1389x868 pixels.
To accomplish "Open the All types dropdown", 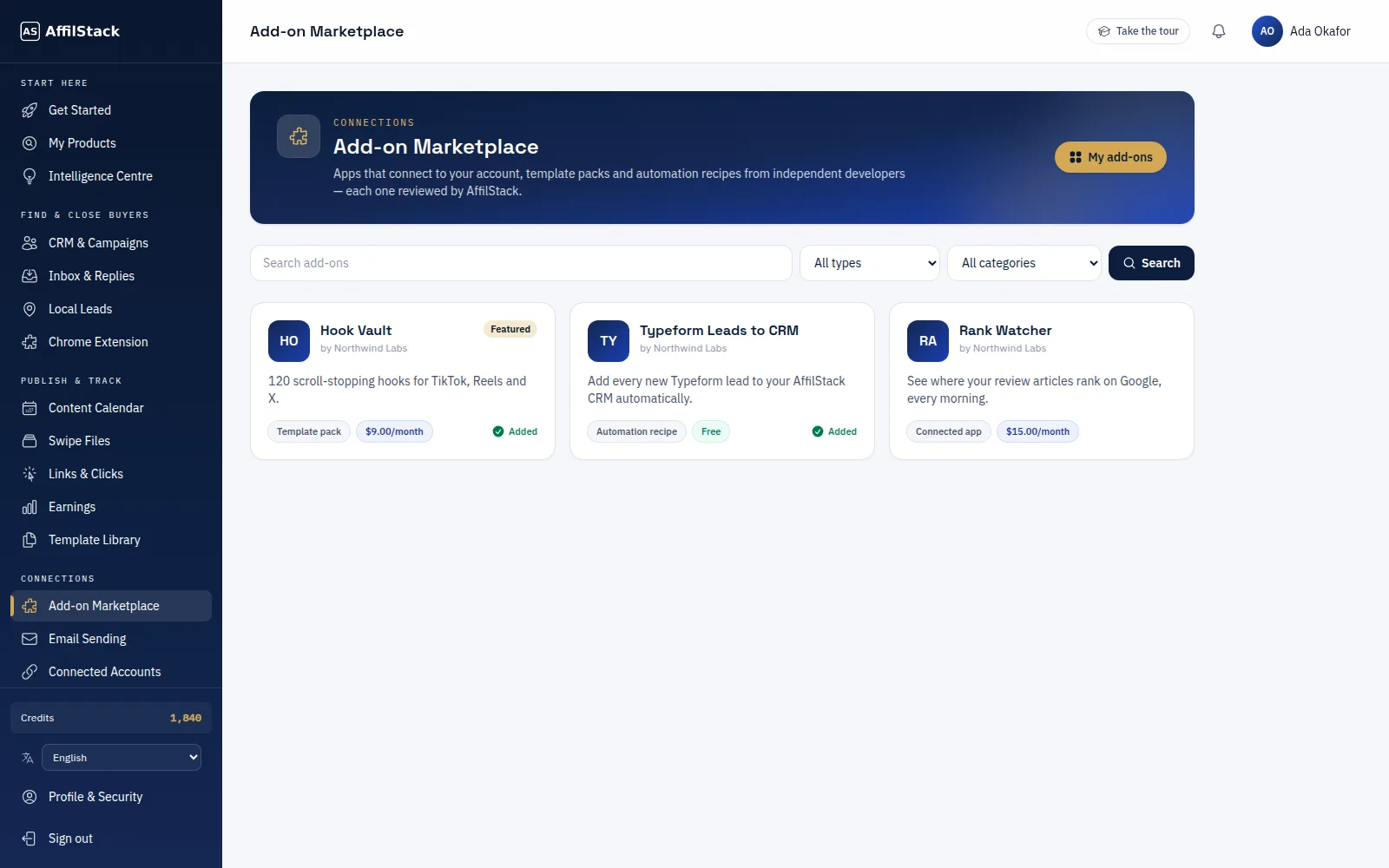I will (870, 263).
